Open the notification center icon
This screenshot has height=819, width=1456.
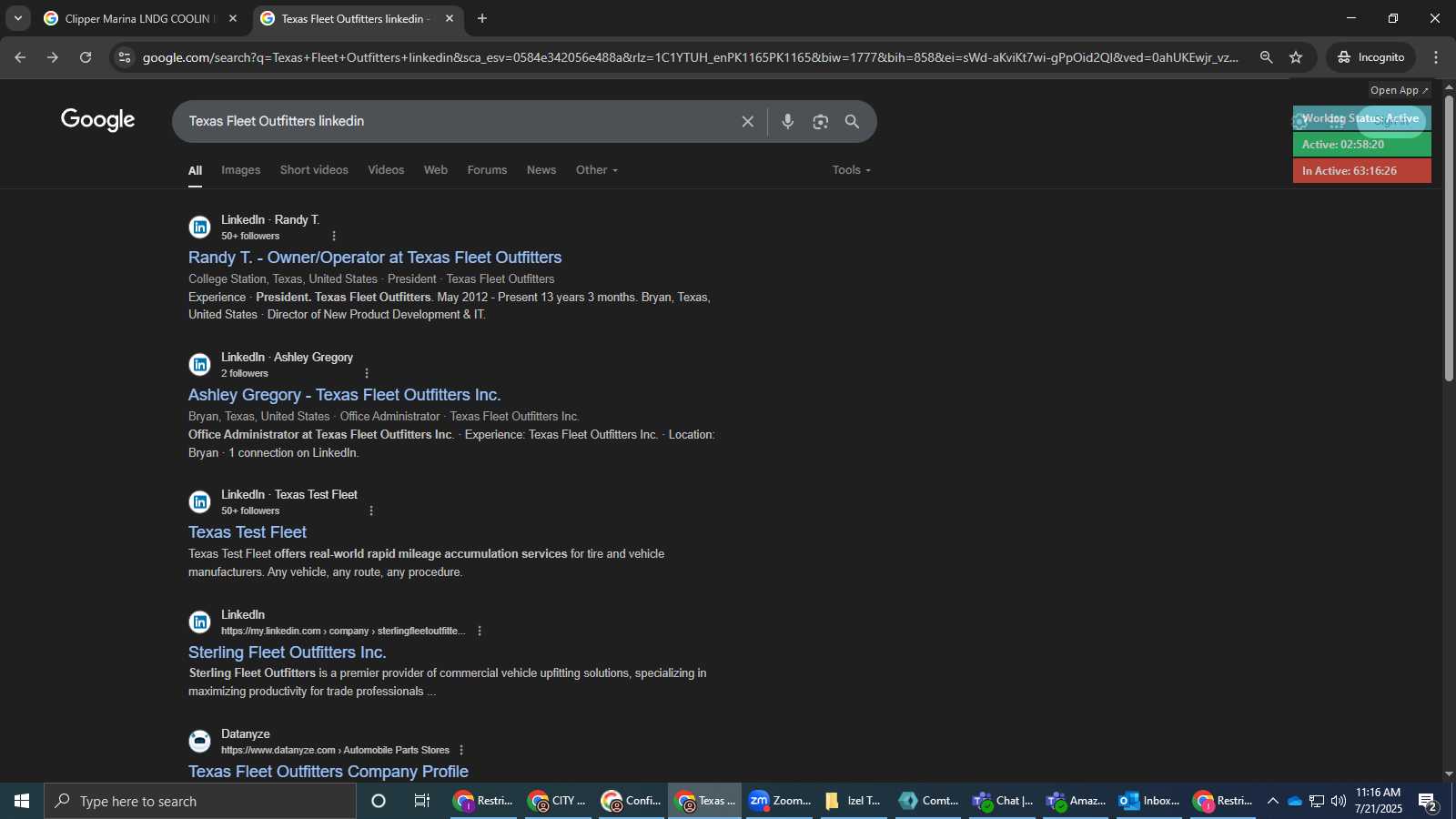1428,802
